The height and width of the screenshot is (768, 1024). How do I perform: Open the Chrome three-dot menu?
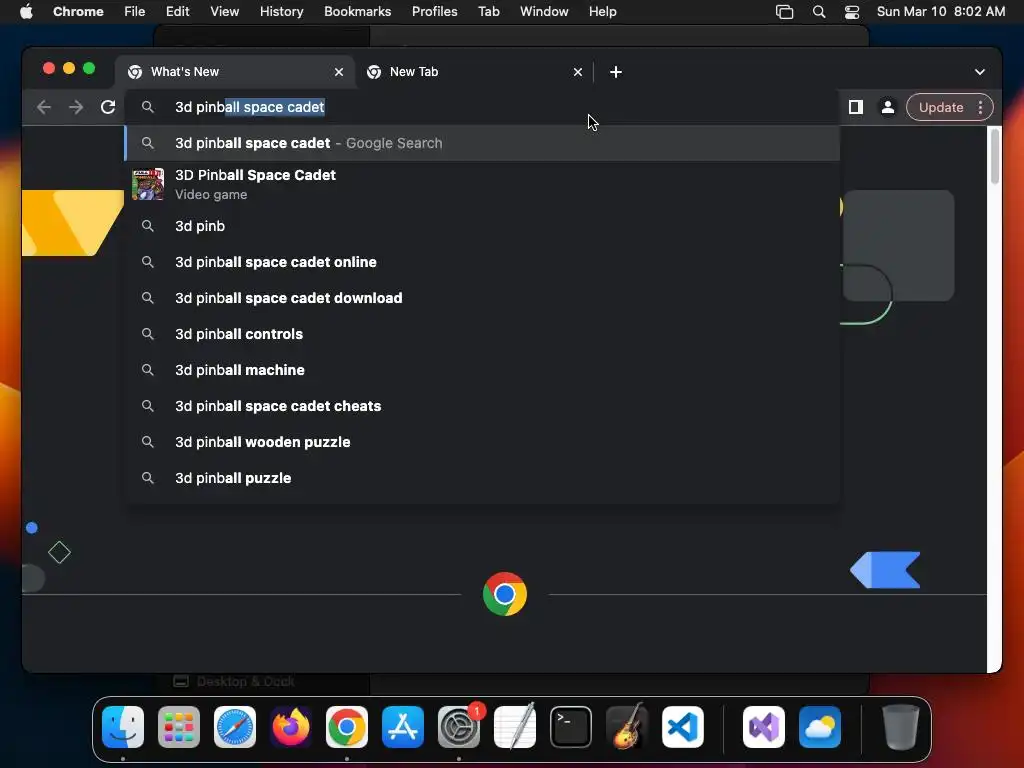tap(980, 107)
